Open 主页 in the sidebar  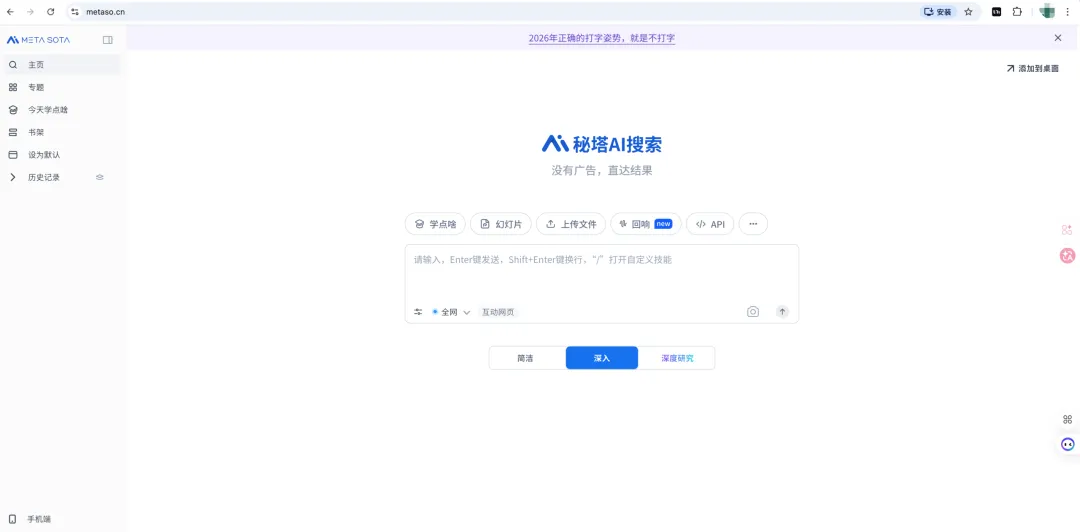coord(61,65)
